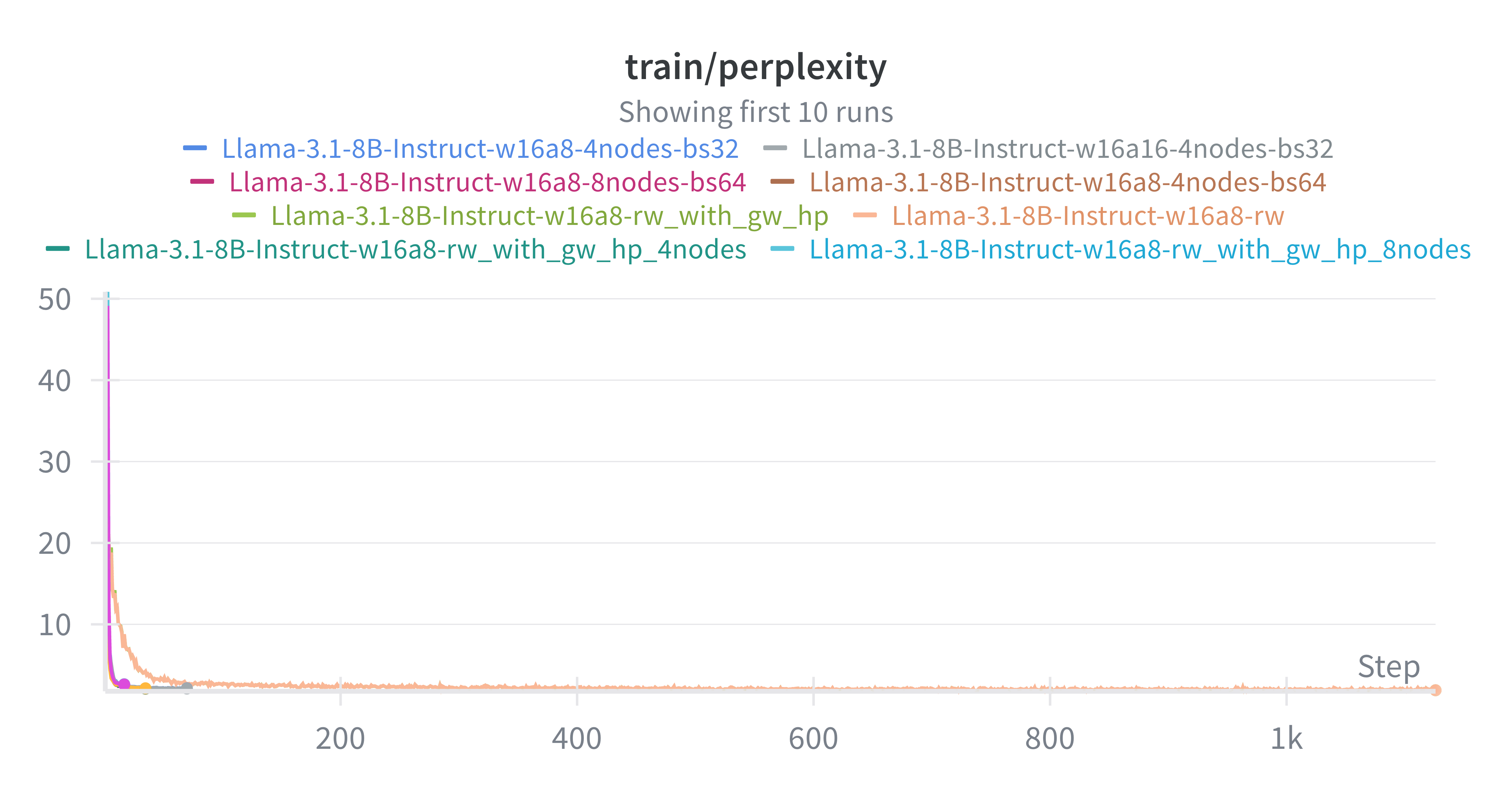Select the Llama-3.1-8B-Instruct-w16a16-4nodes-bs32 legend label
The height and width of the screenshot is (794, 1512).
click(1068, 149)
